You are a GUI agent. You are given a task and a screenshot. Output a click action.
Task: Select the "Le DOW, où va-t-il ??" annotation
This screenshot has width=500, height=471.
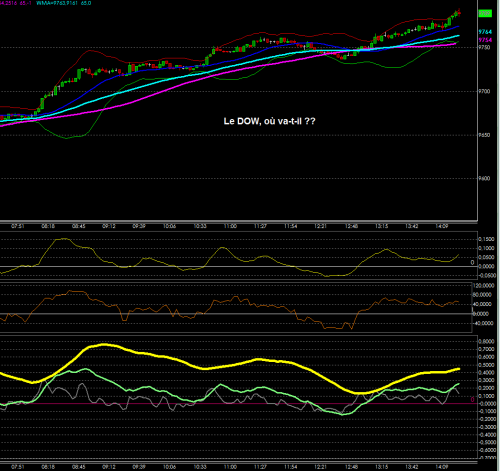269,121
